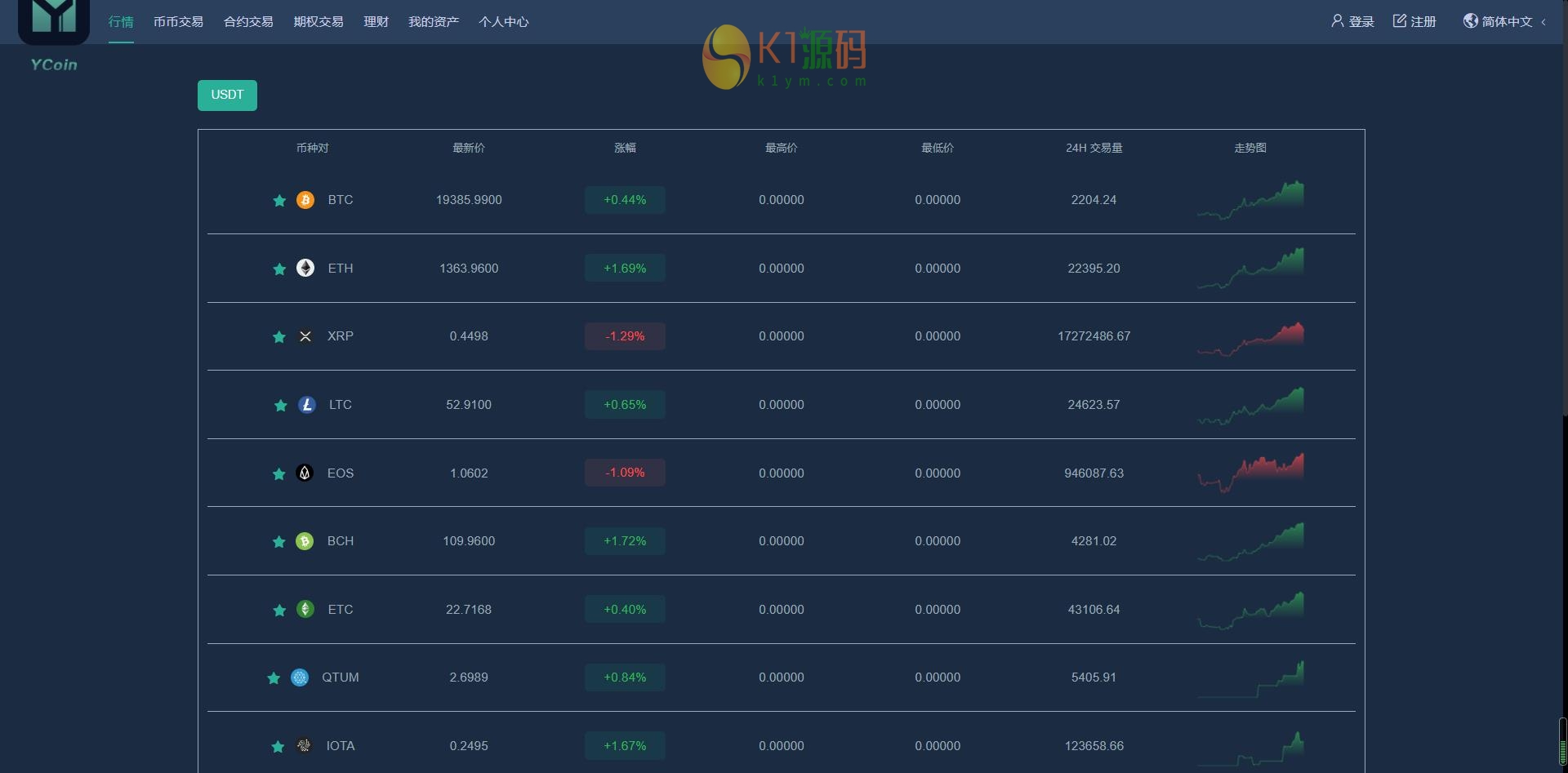Image resolution: width=1568 pixels, height=773 pixels.
Task: Click XRP 24H volume 17272486.67
Action: 1094,336
